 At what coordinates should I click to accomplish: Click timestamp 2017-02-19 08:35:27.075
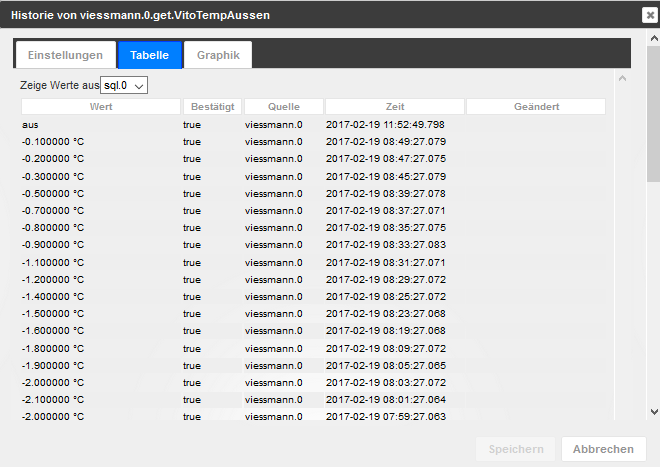[386, 228]
